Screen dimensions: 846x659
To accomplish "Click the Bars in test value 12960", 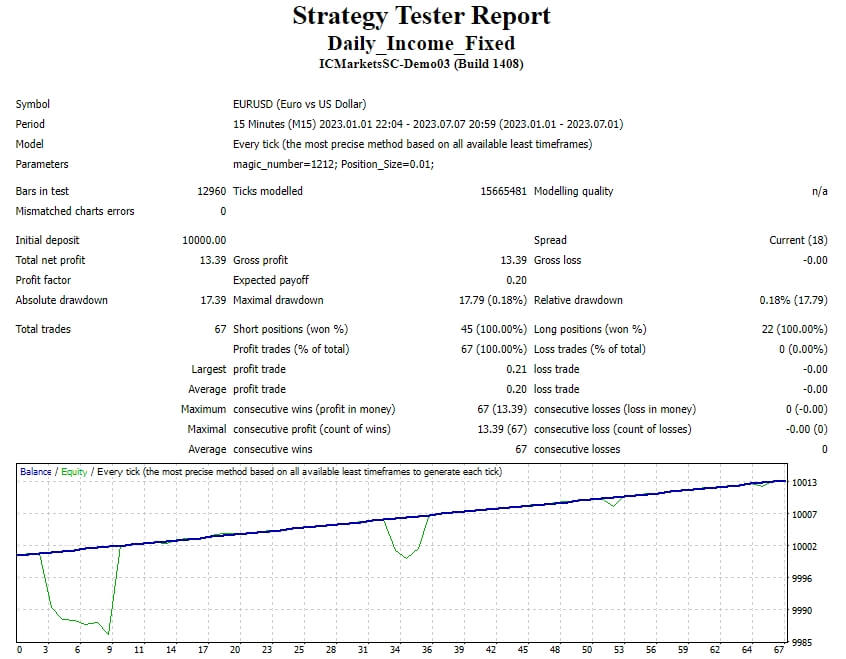I will pyautogui.click(x=212, y=191).
